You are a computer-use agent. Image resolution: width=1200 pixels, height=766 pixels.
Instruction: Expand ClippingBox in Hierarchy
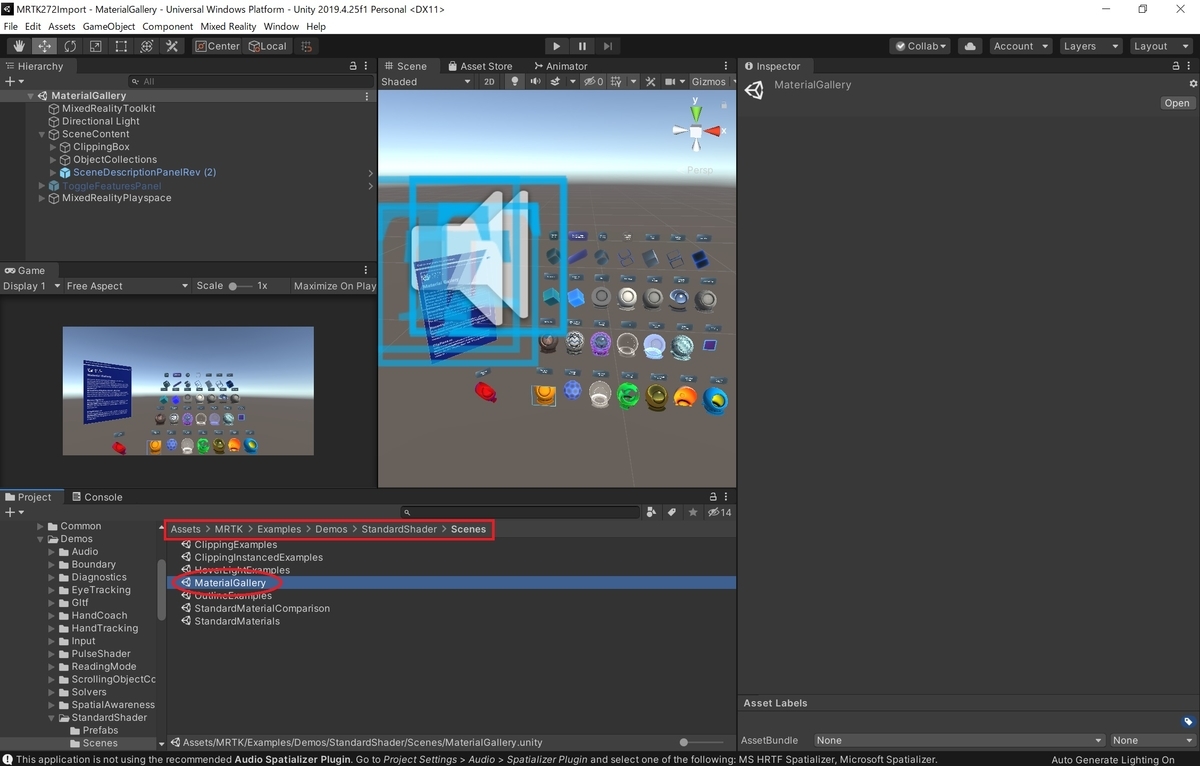coord(53,147)
